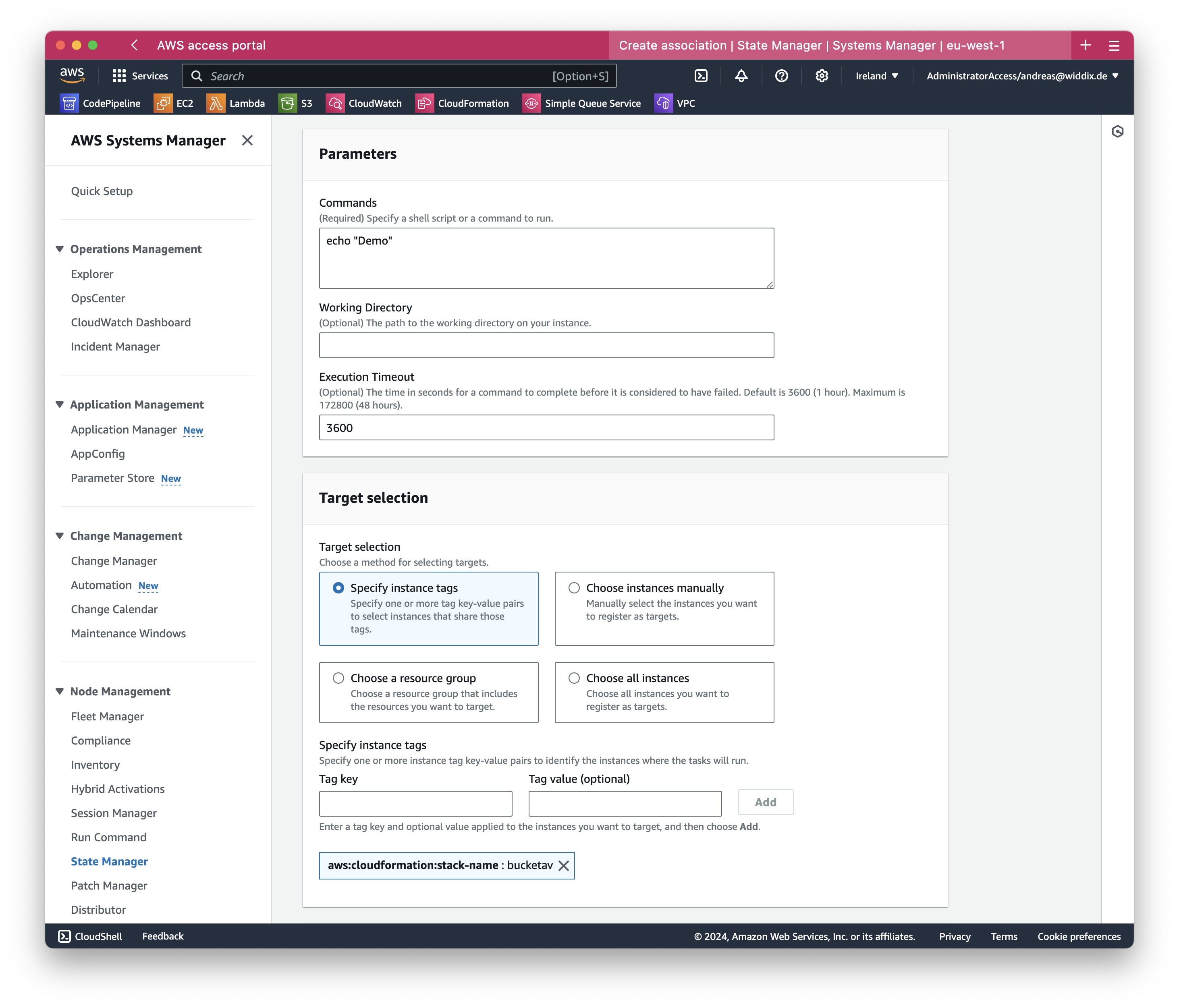Open the Lambda shortcut icon
The width and height of the screenshot is (1179, 1008).
click(216, 103)
